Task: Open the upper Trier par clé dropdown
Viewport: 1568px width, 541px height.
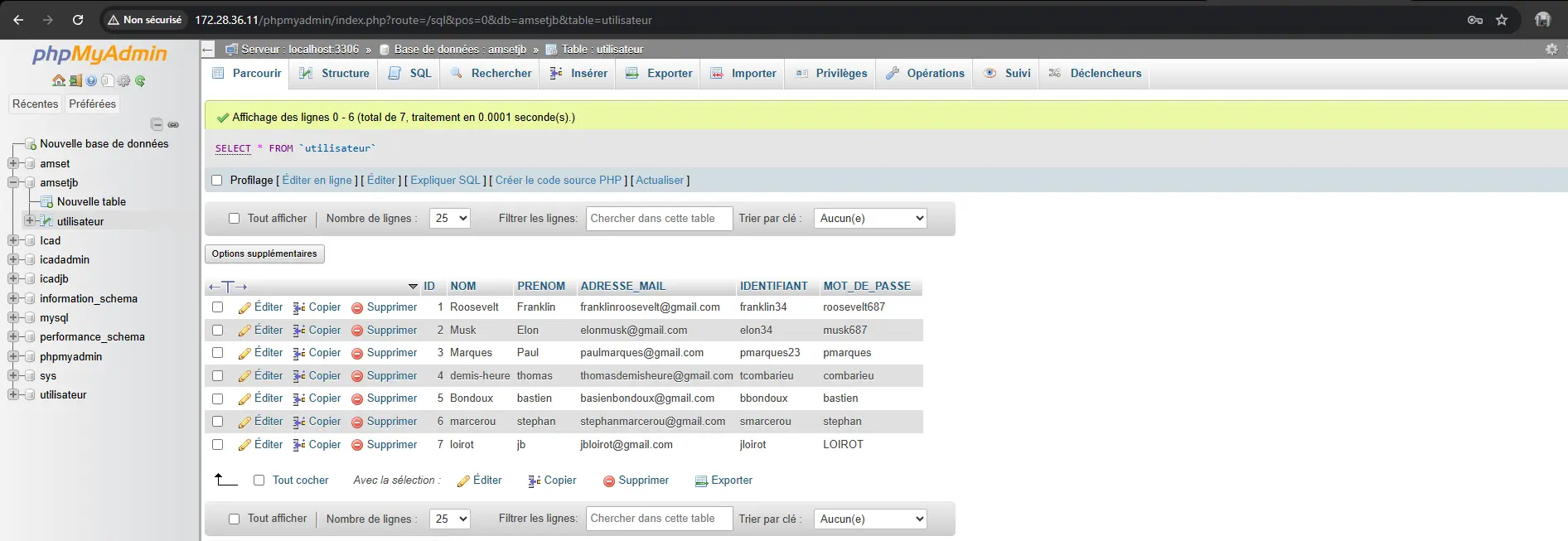Action: 870,219
